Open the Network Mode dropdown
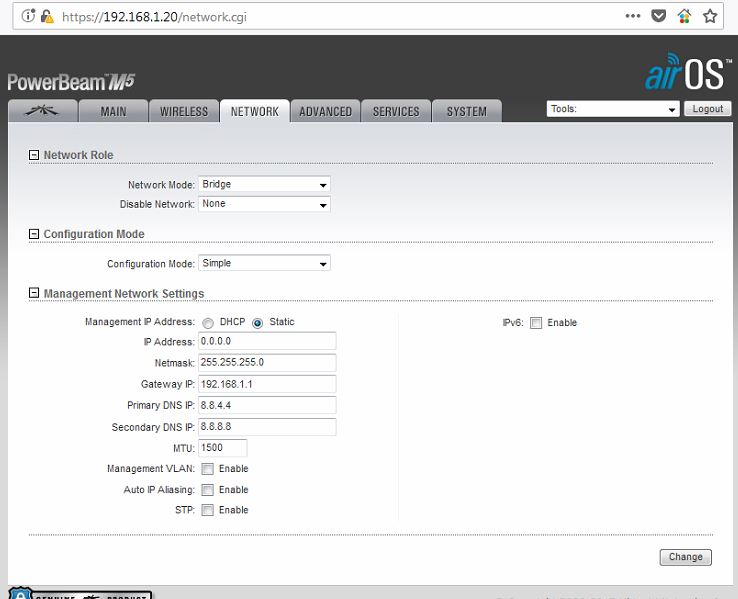This screenshot has width=738, height=599. pyautogui.click(x=264, y=184)
